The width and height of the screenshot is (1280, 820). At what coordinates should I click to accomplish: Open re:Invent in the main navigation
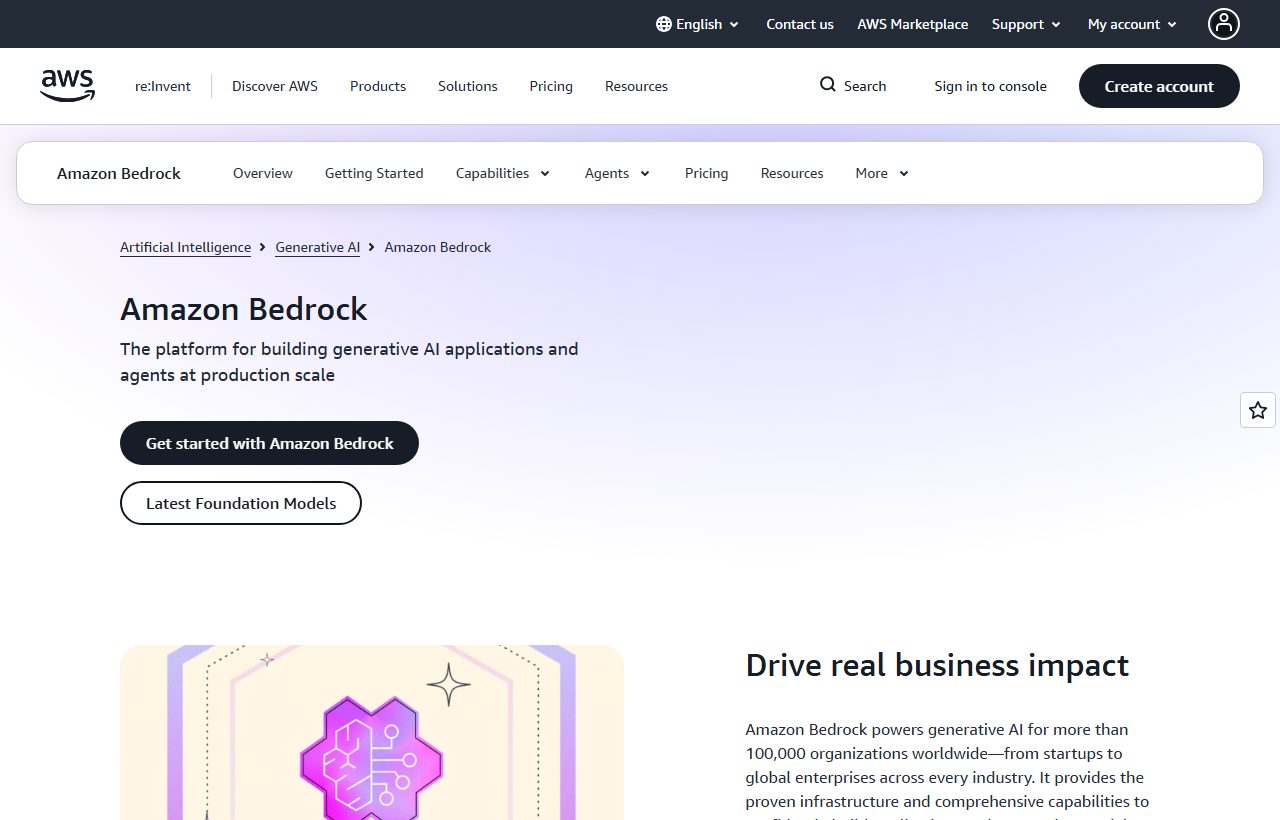(163, 86)
